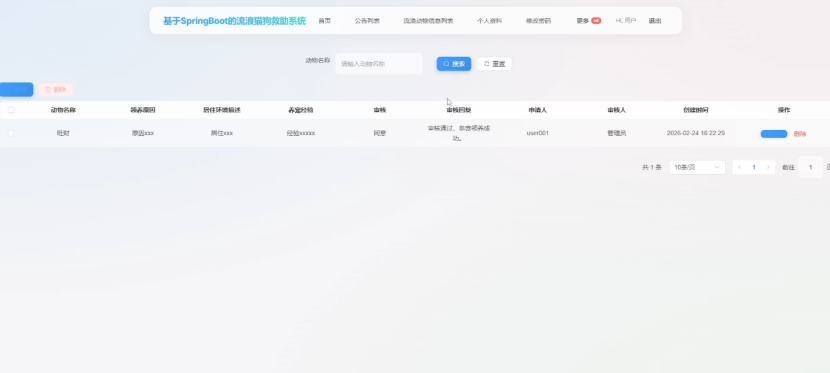Click the 动物名称 column header
Viewport: 830px width, 373px height.
(x=63, y=110)
